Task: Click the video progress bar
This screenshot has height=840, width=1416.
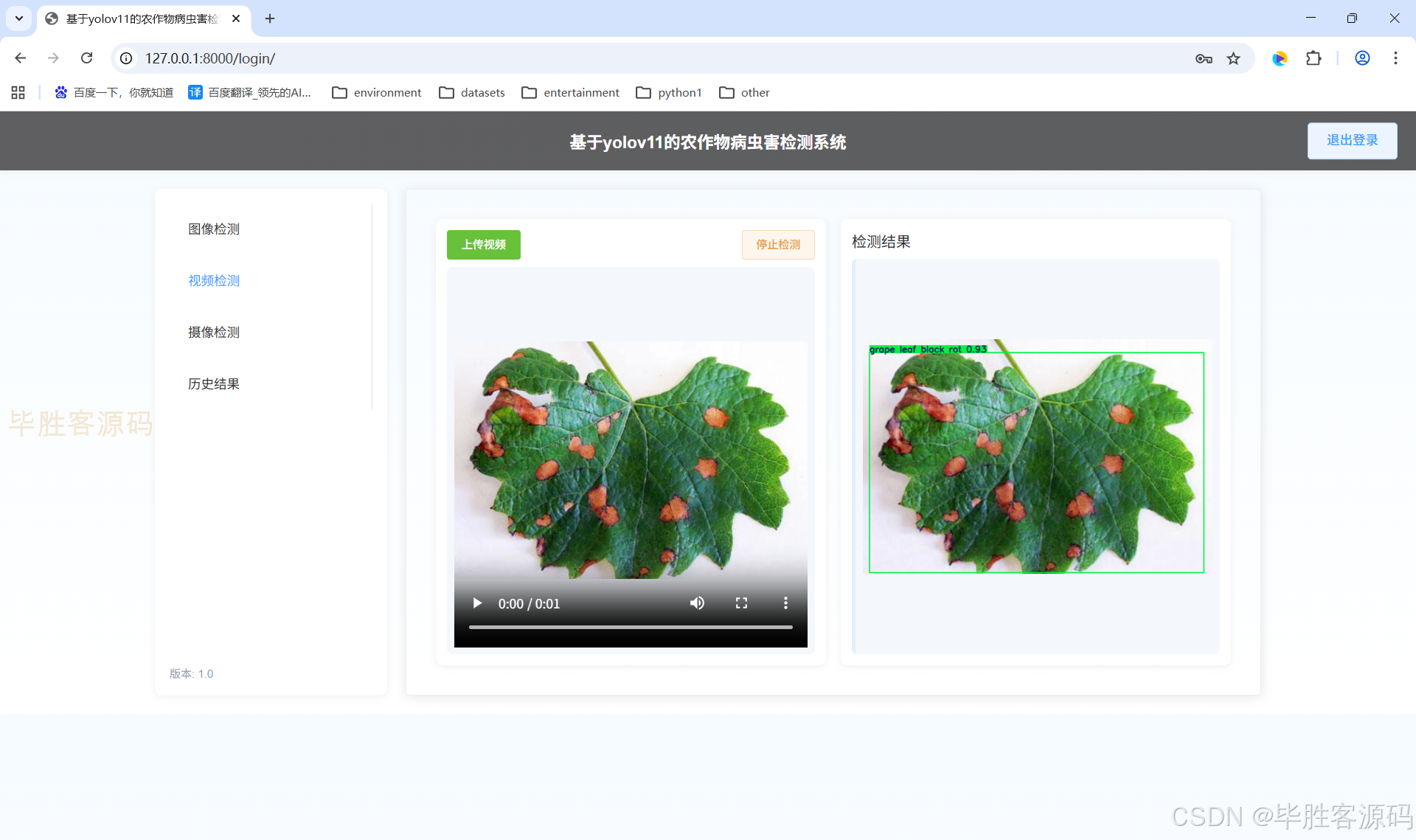Action: click(631, 627)
